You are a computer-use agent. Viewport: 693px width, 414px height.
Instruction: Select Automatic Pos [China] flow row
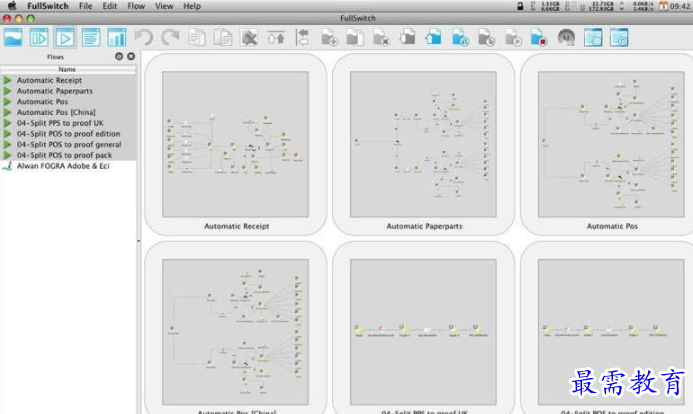(68, 112)
